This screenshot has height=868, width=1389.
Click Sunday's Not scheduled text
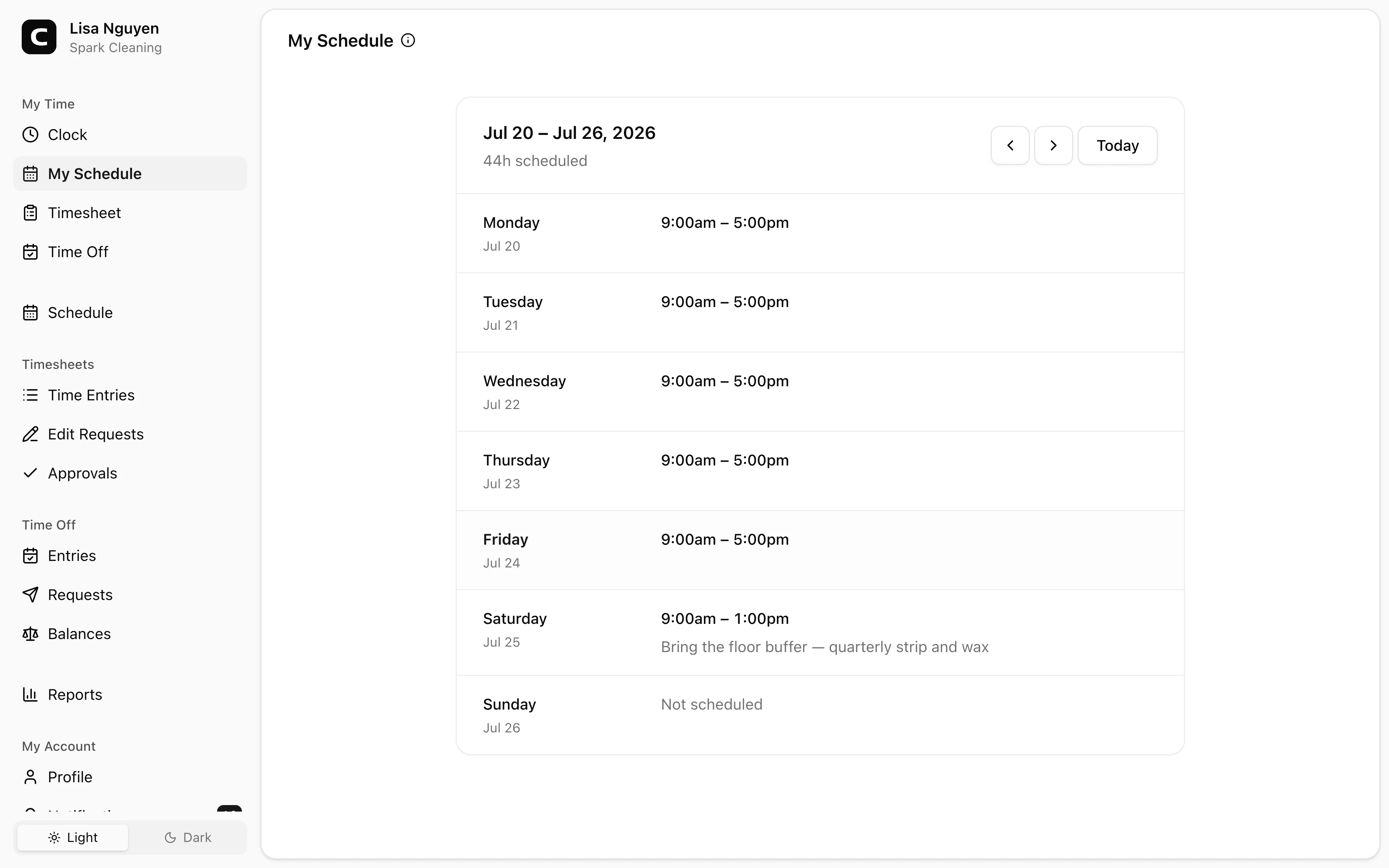[x=711, y=705]
